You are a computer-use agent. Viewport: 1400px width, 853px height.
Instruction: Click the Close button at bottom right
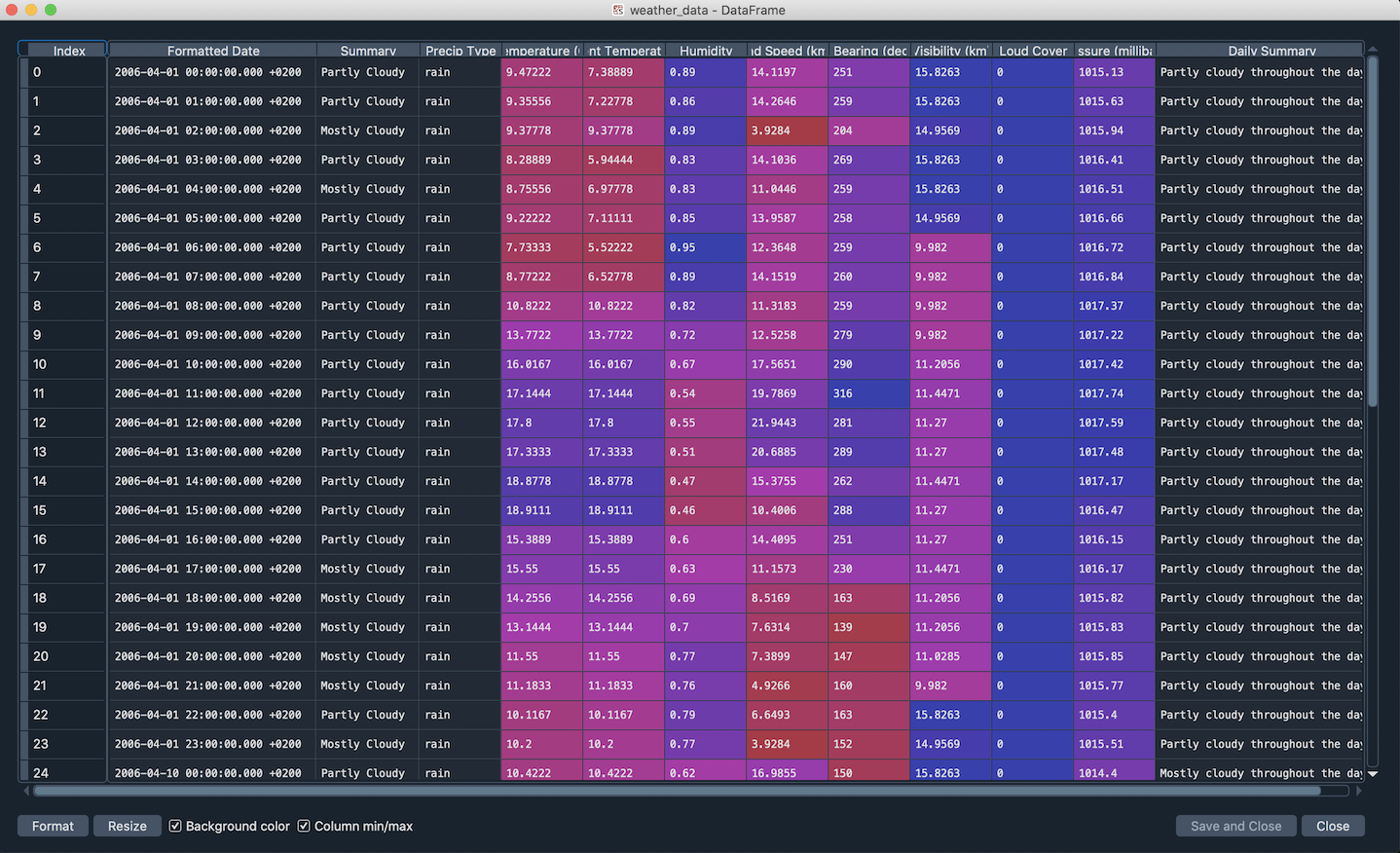[x=1333, y=826]
